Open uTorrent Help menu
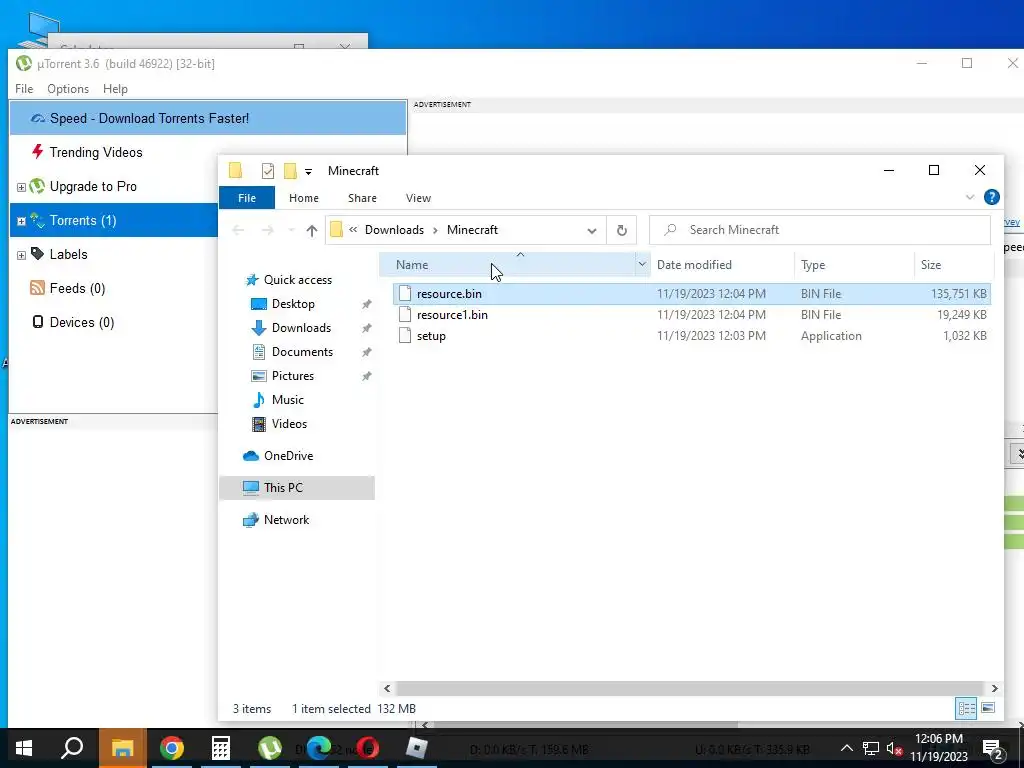This screenshot has height=768, width=1024. (116, 89)
